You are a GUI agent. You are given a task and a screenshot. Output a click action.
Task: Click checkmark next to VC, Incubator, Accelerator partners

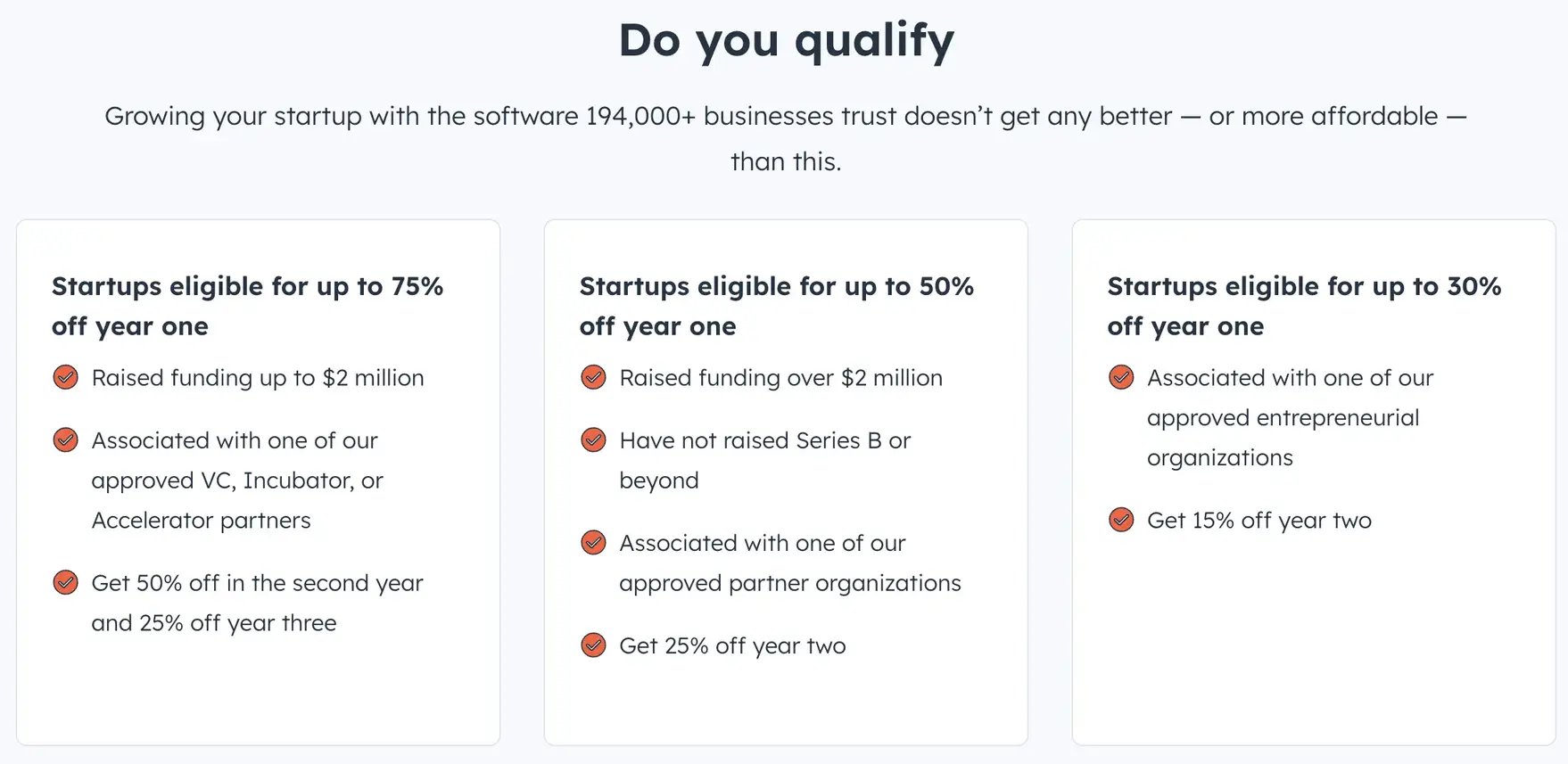(65, 440)
